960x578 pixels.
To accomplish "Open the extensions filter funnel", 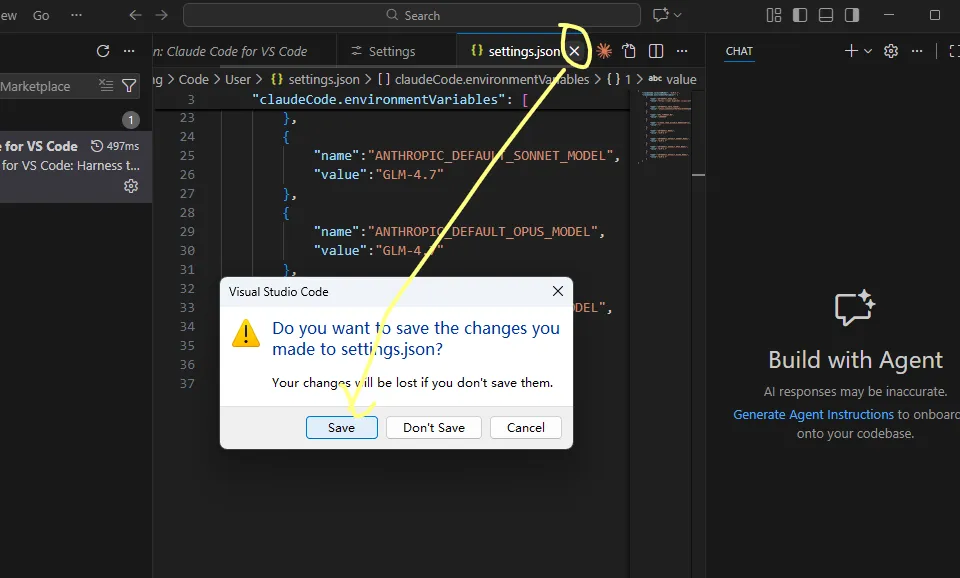I will [x=129, y=86].
